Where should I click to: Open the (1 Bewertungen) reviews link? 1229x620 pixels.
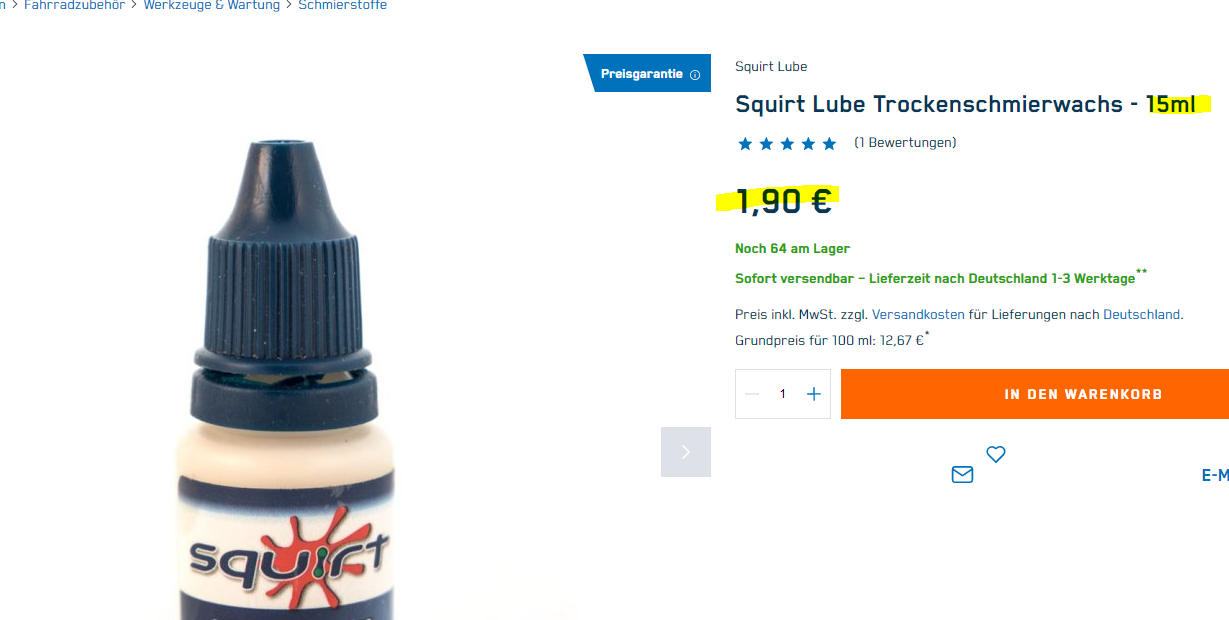905,143
